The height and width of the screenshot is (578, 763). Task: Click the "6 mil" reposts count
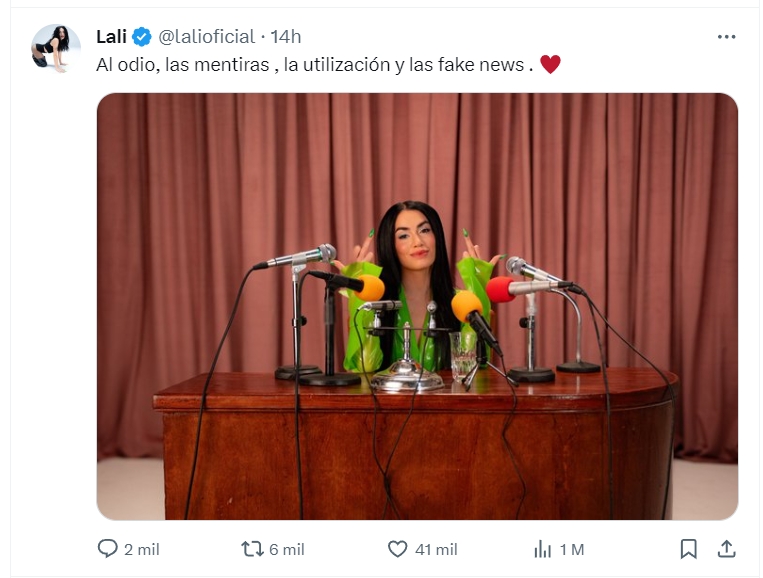[287, 549]
